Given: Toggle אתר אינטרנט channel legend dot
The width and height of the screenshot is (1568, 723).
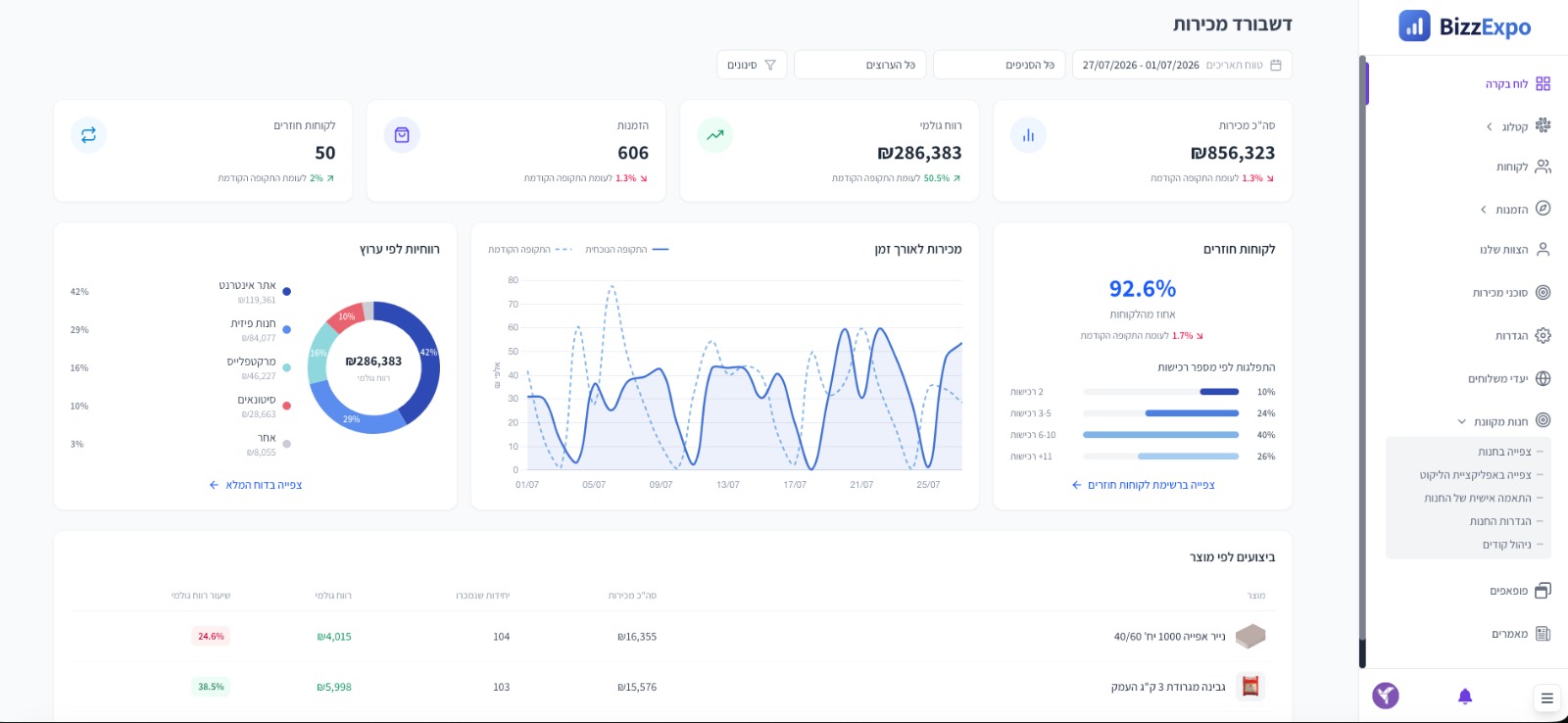Looking at the screenshot, I should (286, 291).
